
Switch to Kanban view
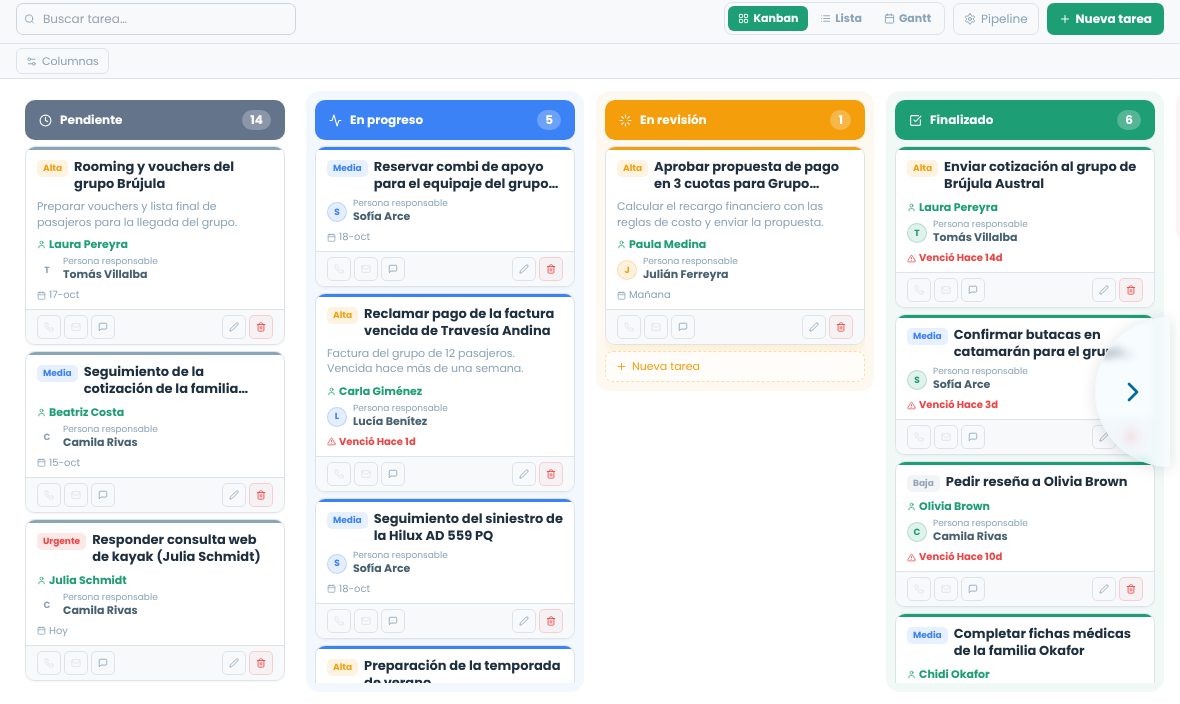click(768, 19)
